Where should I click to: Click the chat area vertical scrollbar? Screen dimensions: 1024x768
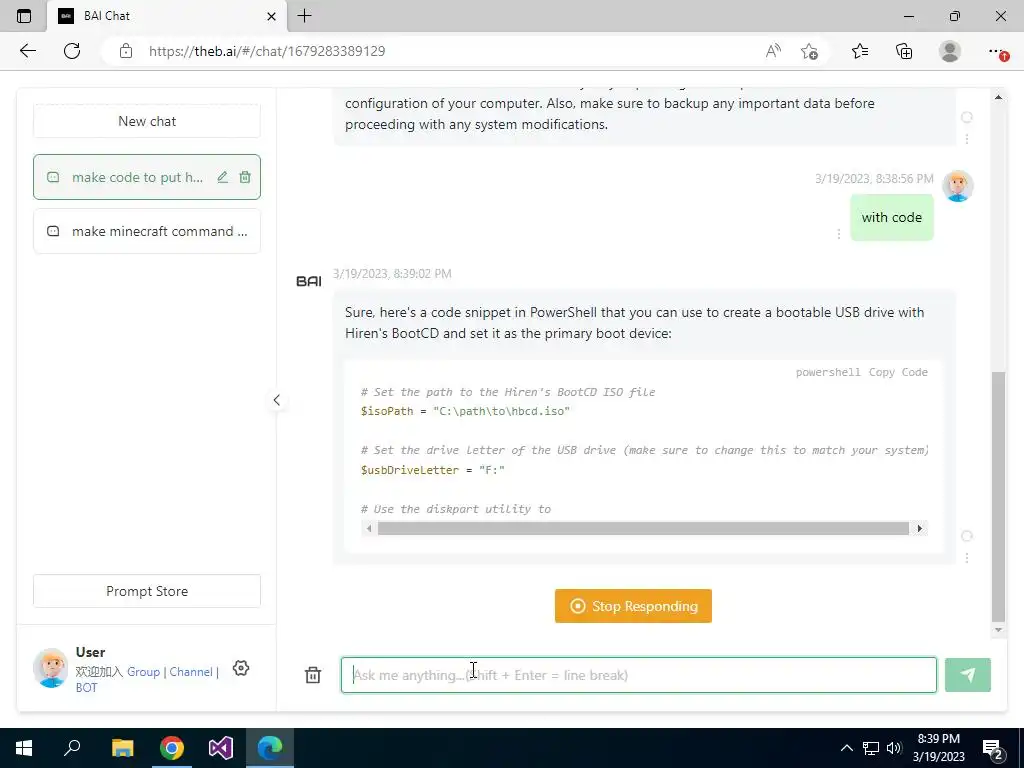pyautogui.click(x=998, y=496)
